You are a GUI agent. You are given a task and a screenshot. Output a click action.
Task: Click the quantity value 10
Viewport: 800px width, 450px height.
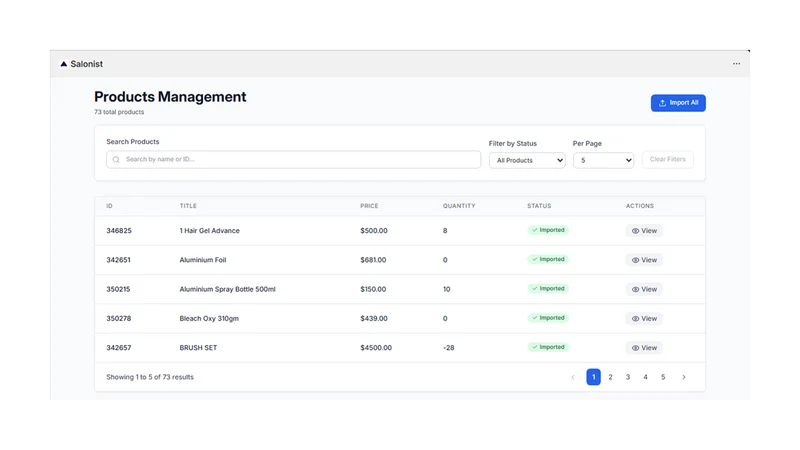[446, 289]
